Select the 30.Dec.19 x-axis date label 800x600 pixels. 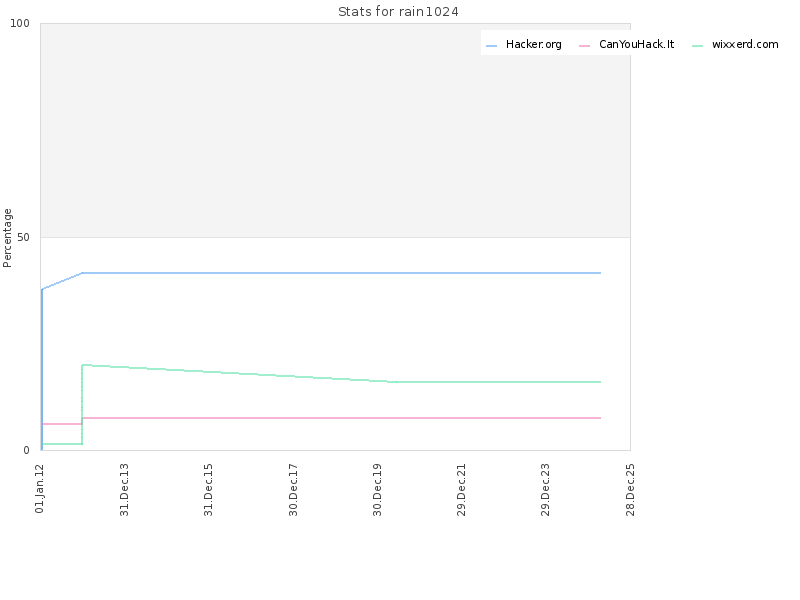click(378, 490)
